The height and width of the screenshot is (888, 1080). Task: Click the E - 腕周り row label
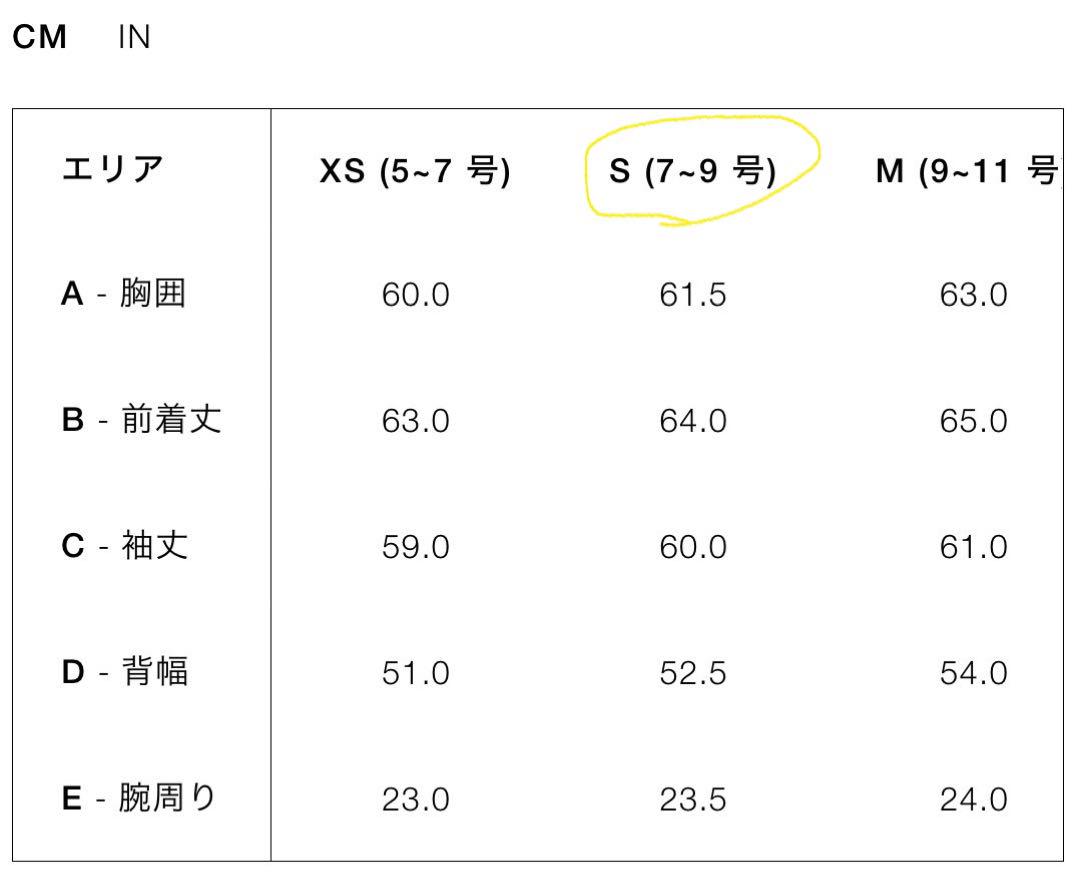coord(138,798)
